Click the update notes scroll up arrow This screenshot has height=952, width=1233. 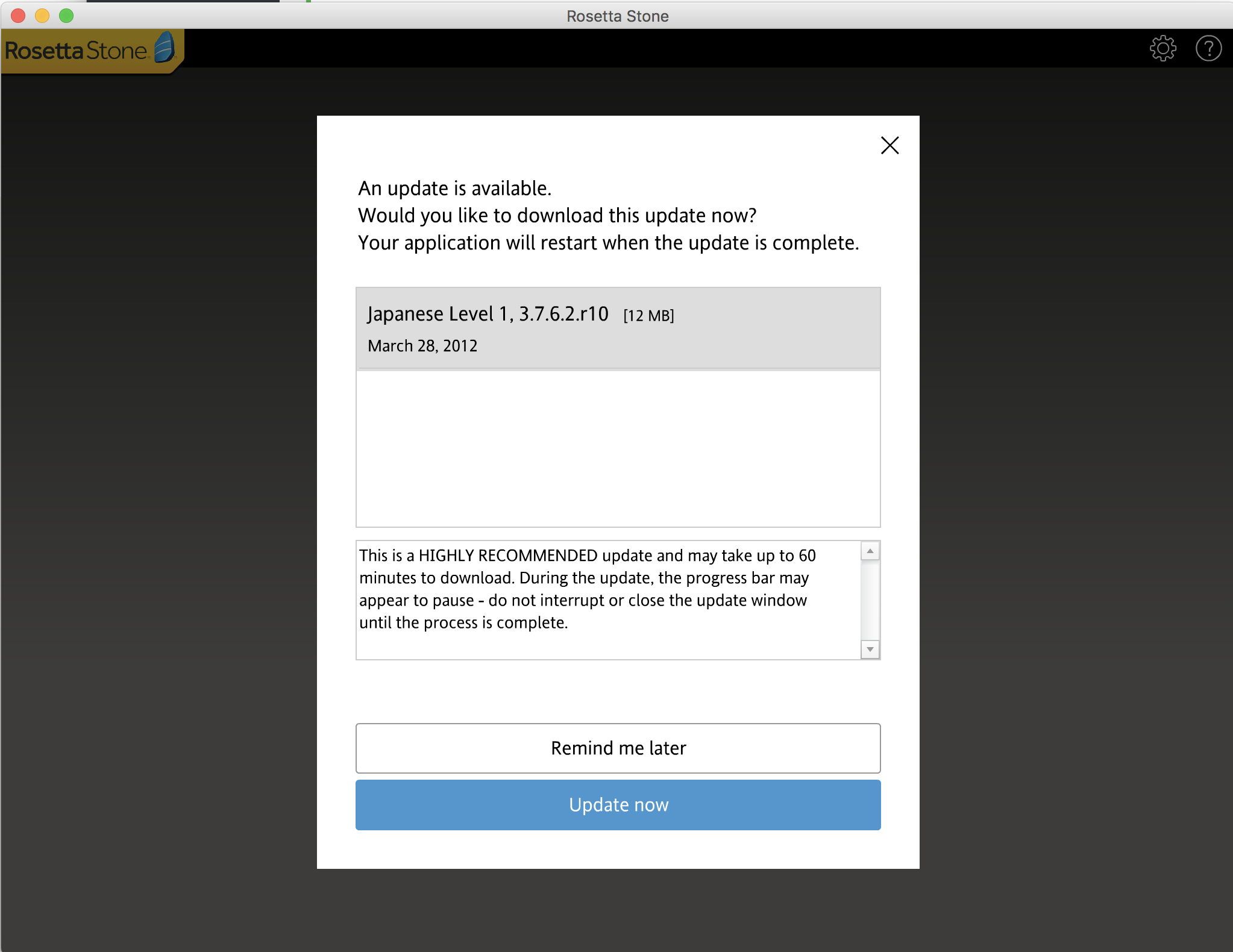pos(870,551)
